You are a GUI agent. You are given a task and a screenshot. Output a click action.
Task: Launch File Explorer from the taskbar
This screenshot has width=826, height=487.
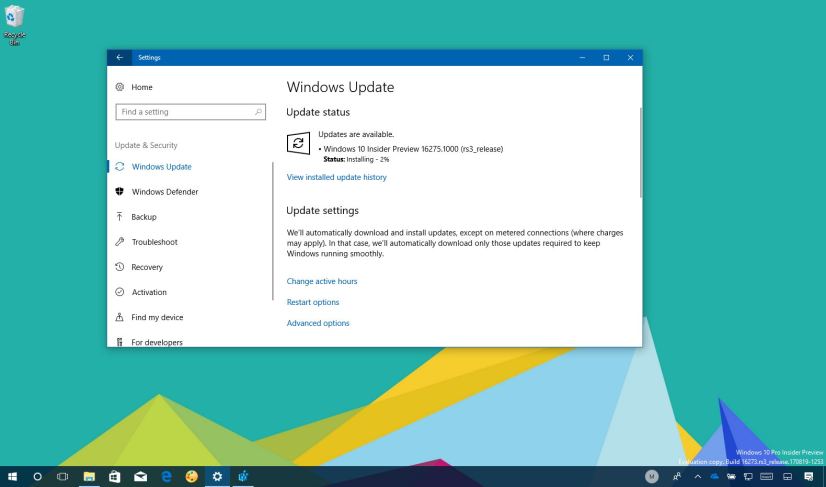click(x=89, y=476)
